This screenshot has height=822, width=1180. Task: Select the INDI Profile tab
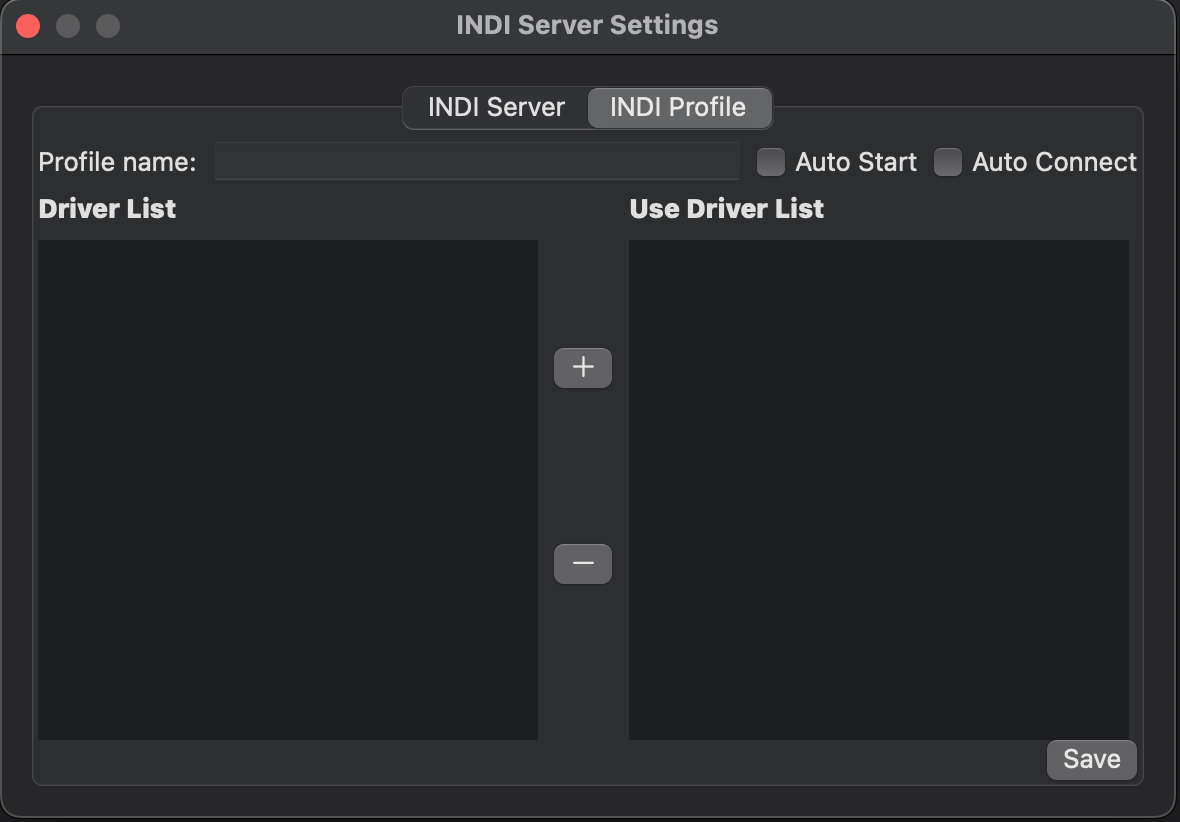point(679,108)
